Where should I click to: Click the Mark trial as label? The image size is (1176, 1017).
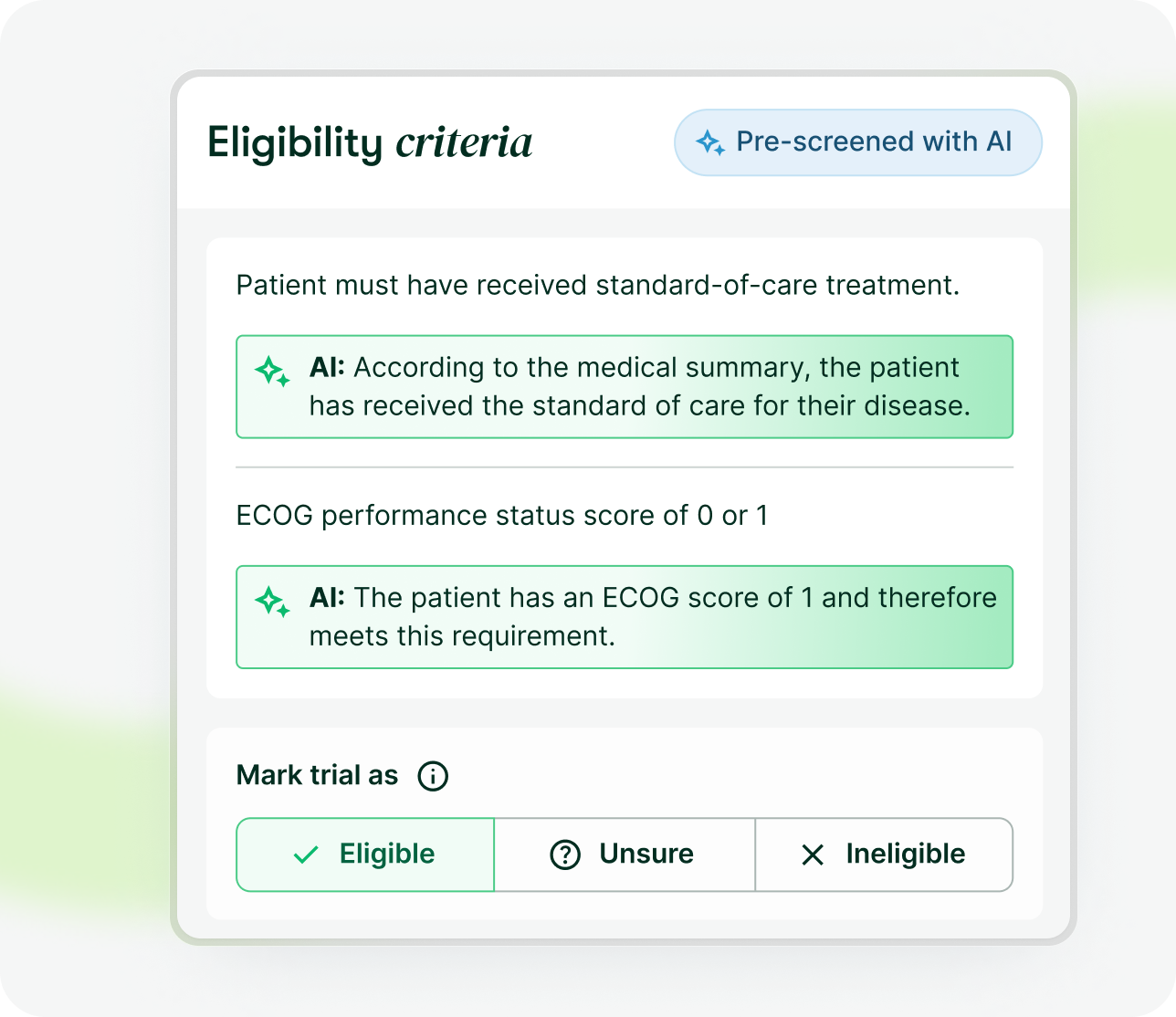[x=317, y=776]
